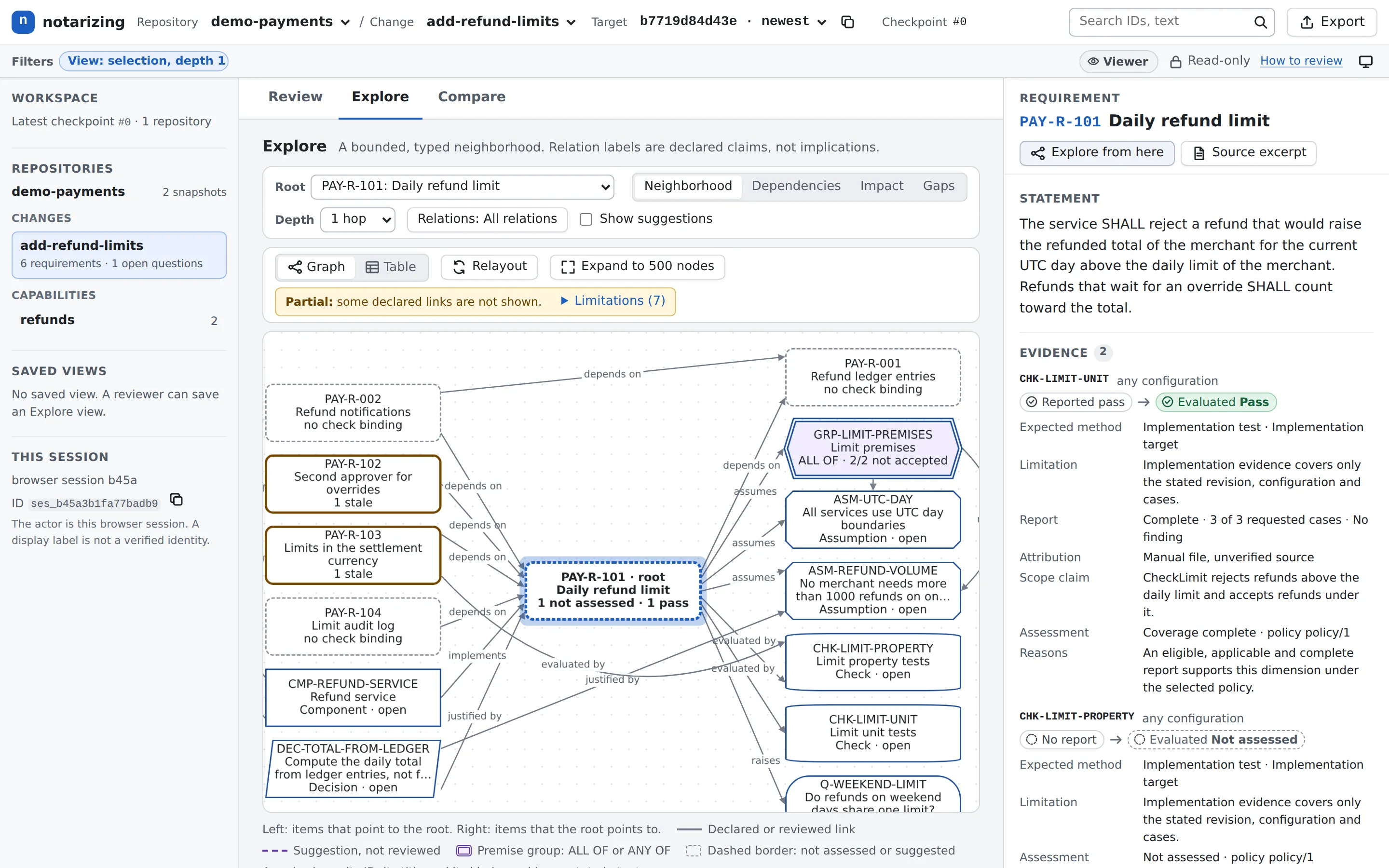Viewport: 1389px width, 868px height.
Task: Select Dependencies mode
Action: [795, 186]
